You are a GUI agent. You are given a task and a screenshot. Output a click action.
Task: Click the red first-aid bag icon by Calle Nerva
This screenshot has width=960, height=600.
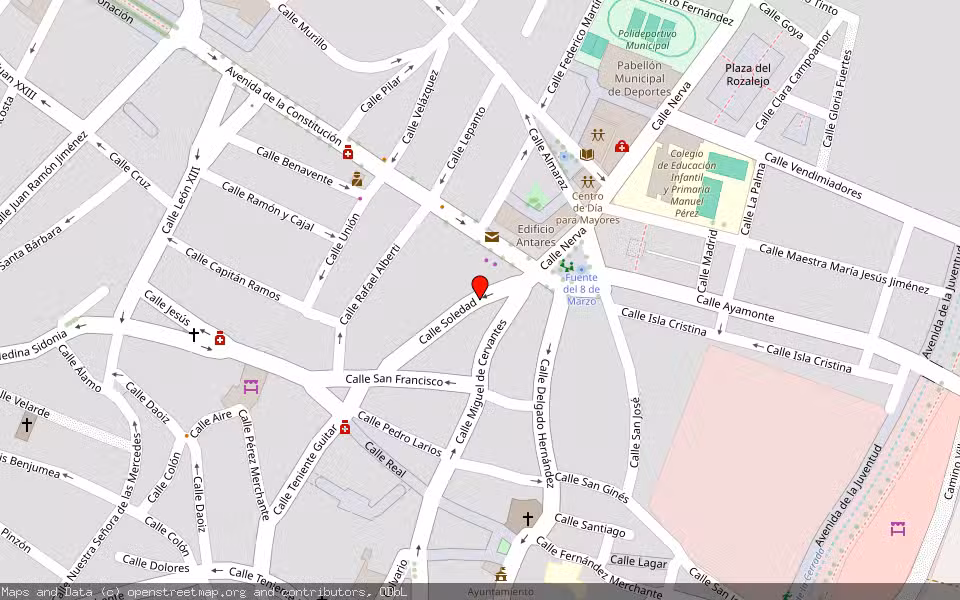pyautogui.click(x=621, y=146)
